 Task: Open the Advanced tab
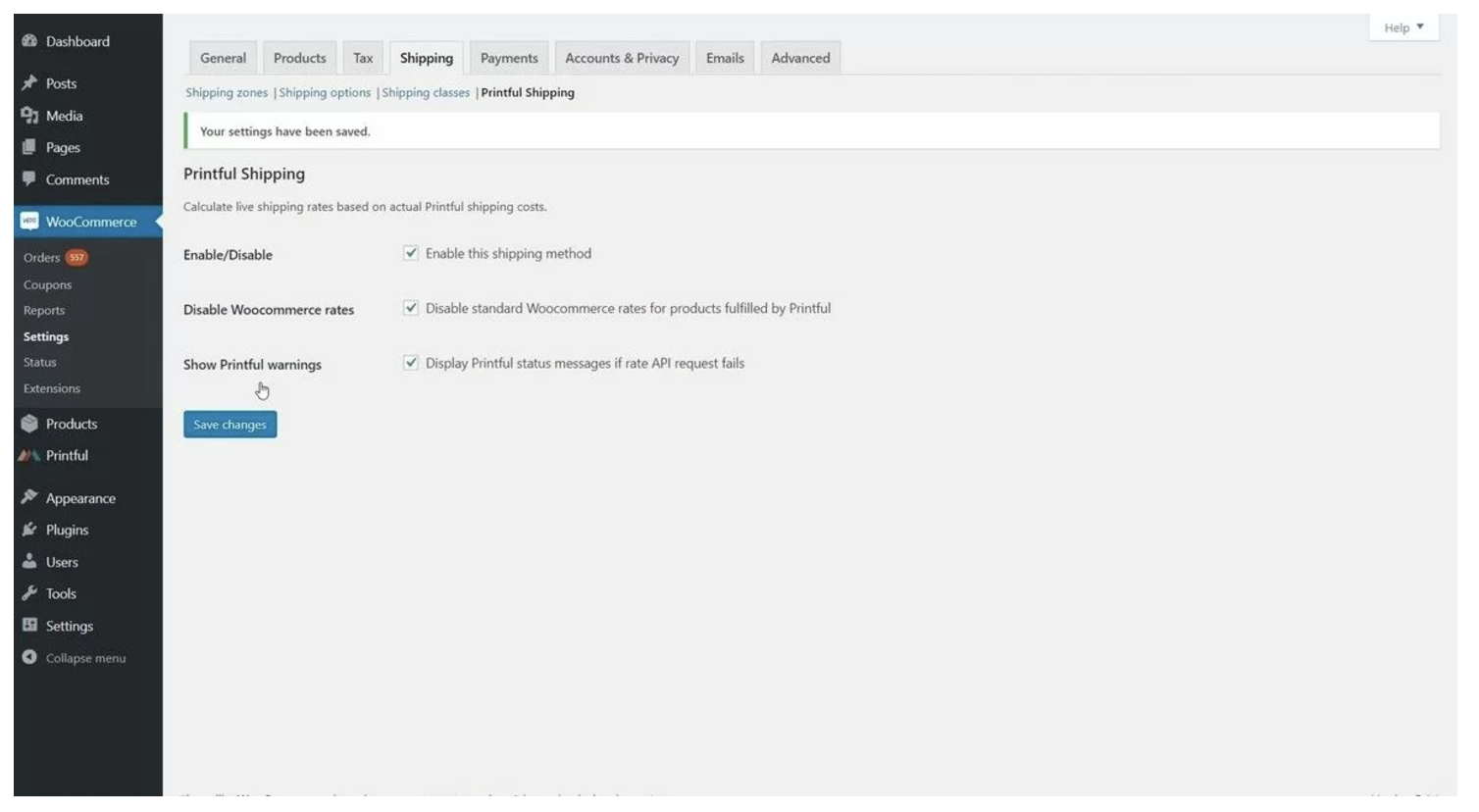pyautogui.click(x=800, y=58)
